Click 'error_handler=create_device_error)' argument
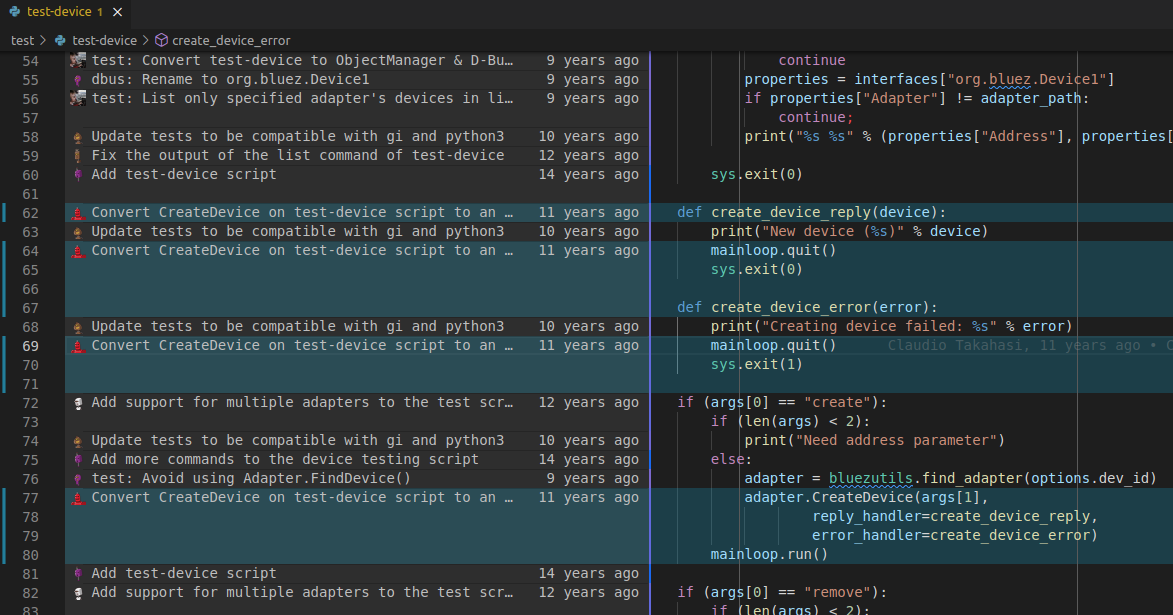Screen dimensions: 1173x615 click(x=955, y=536)
